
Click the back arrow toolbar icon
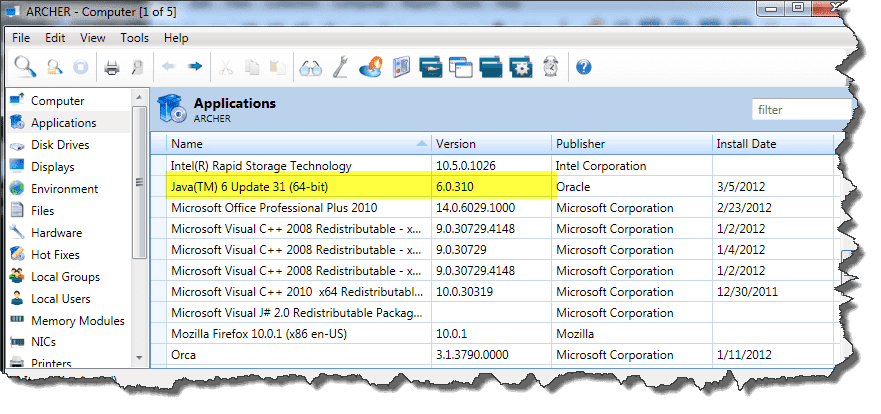click(x=169, y=67)
